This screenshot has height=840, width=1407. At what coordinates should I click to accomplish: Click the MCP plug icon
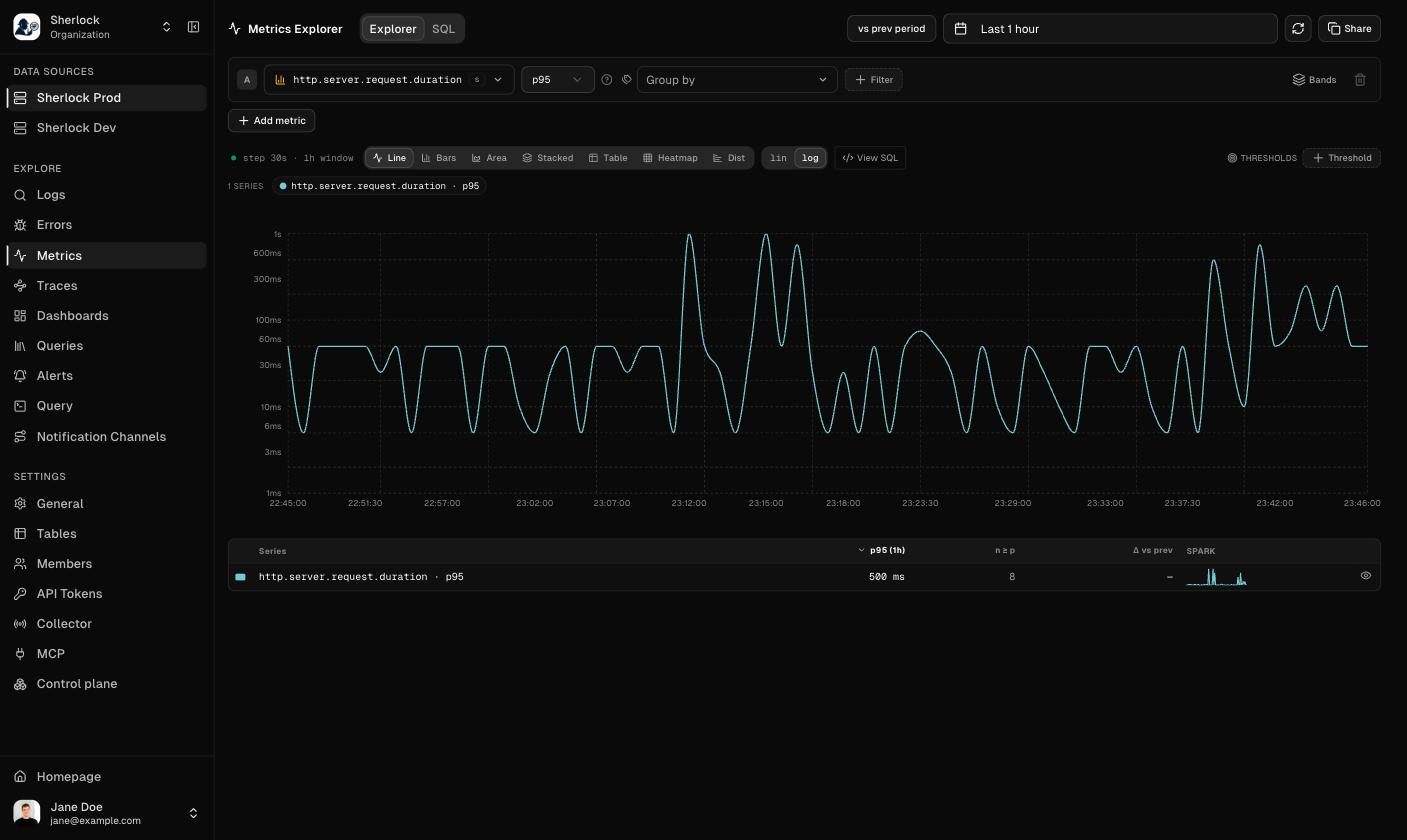[20, 654]
